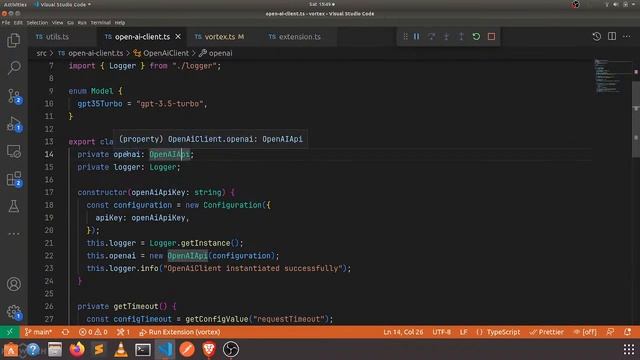Show additional activity bar views
The width and height of the screenshot is (640, 360).
pos(13,234)
